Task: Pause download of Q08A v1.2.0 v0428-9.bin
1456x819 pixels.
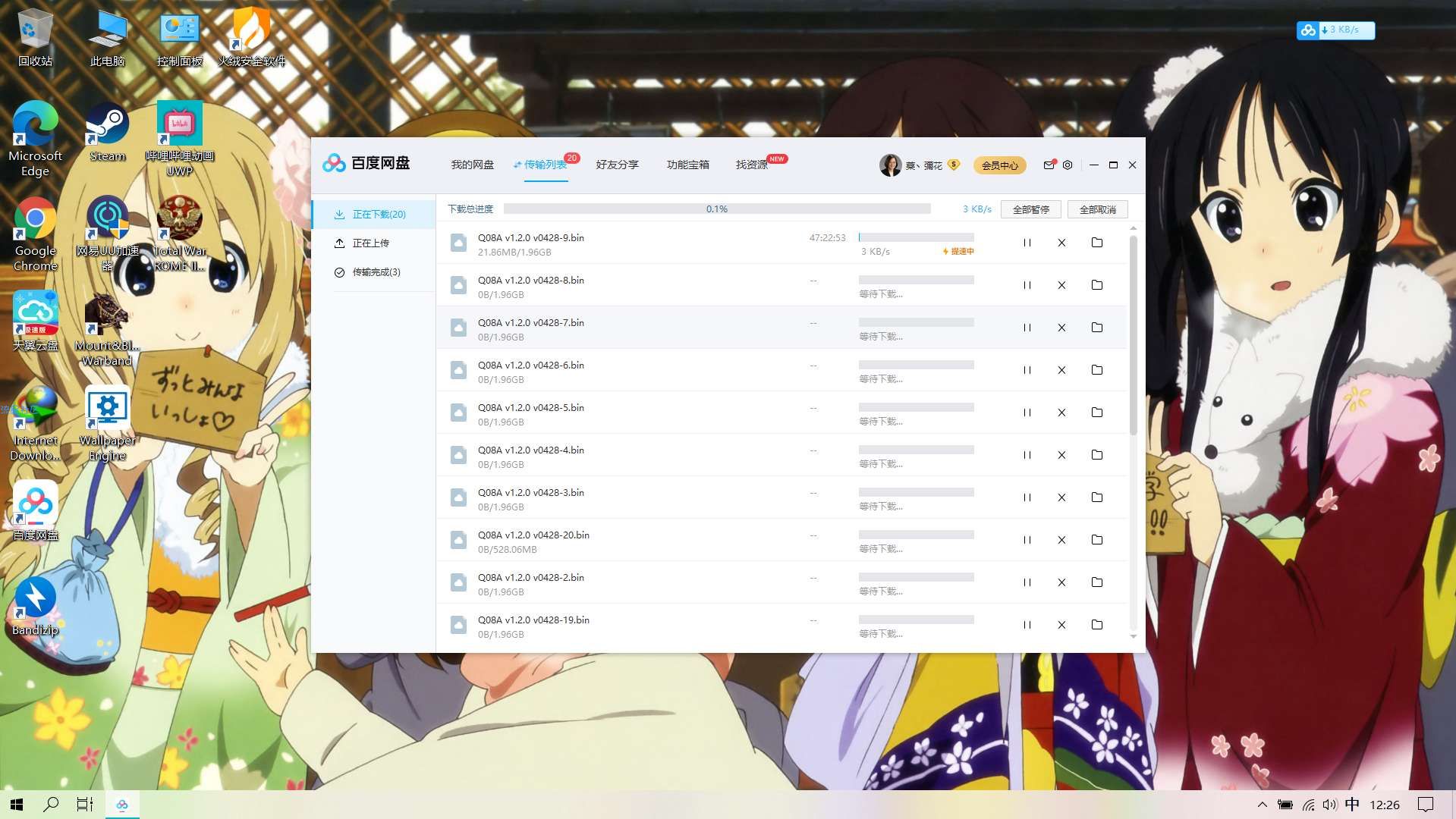Action: tap(1027, 243)
